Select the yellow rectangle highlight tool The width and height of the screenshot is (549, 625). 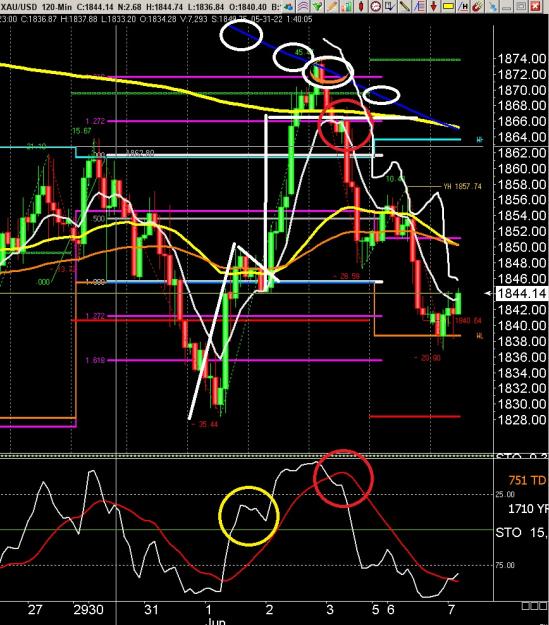449,6
